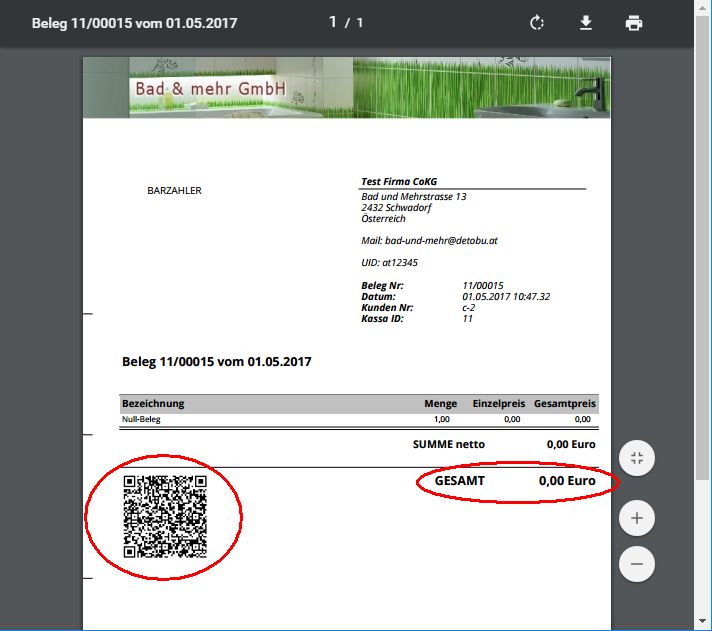Rotate the PDF document clockwise

click(x=537, y=23)
